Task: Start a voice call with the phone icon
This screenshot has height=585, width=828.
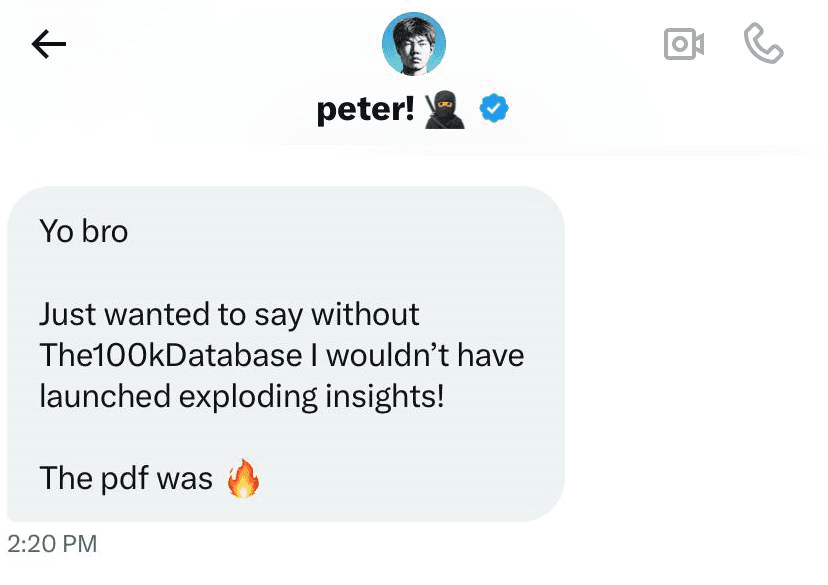Action: click(764, 44)
